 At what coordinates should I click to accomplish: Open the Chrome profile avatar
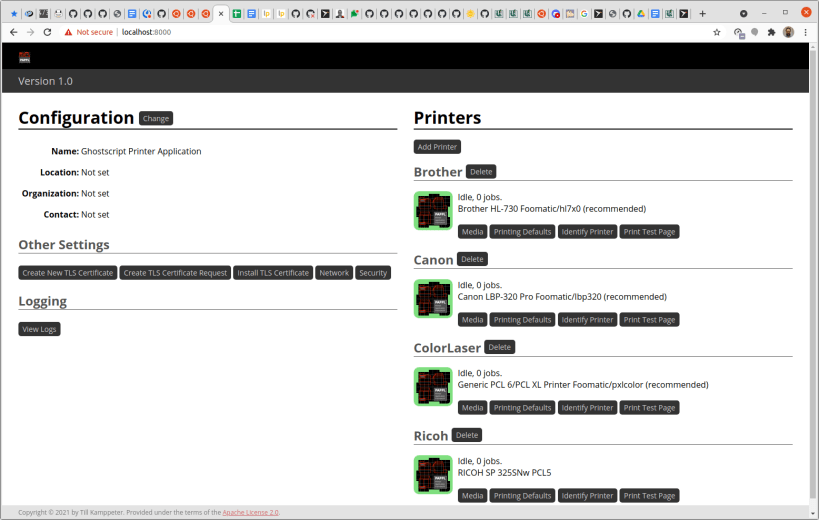788,32
